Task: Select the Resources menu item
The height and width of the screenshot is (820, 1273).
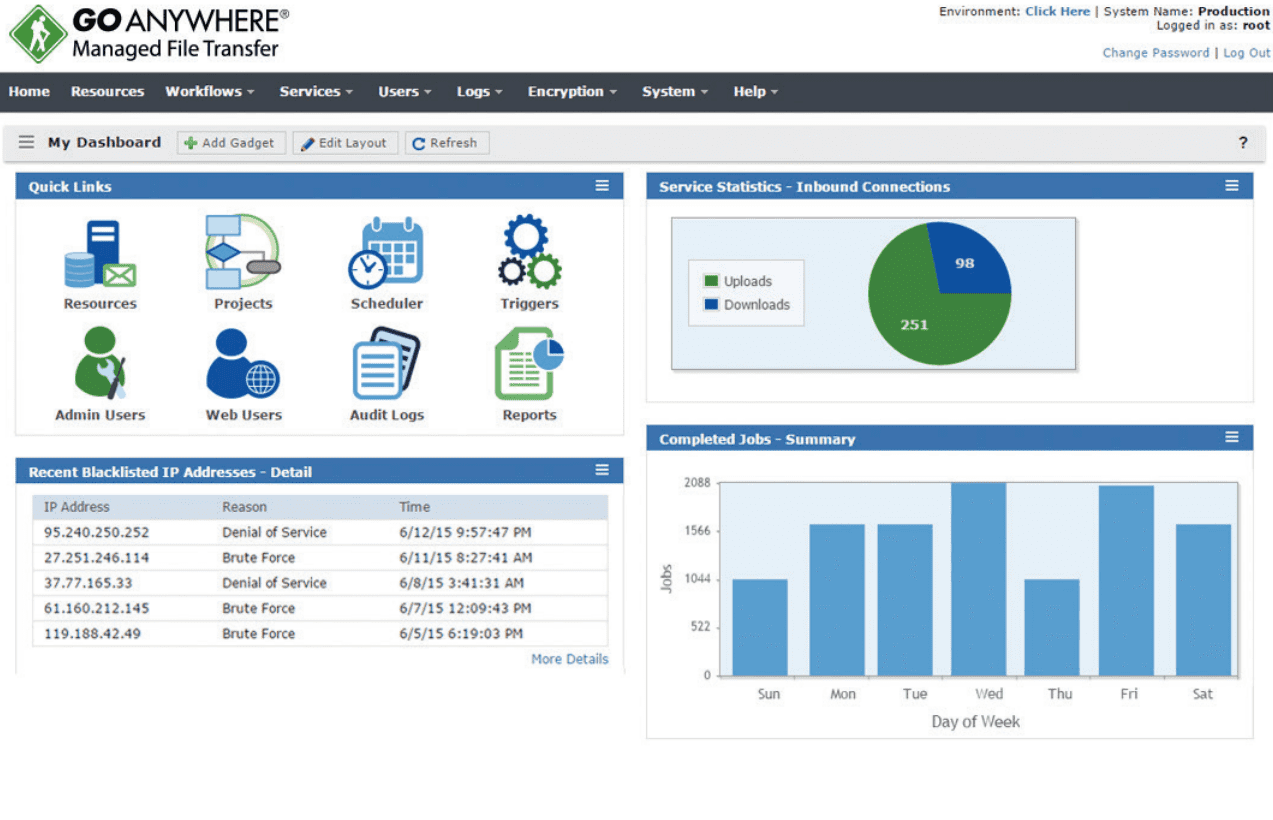Action: click(107, 92)
